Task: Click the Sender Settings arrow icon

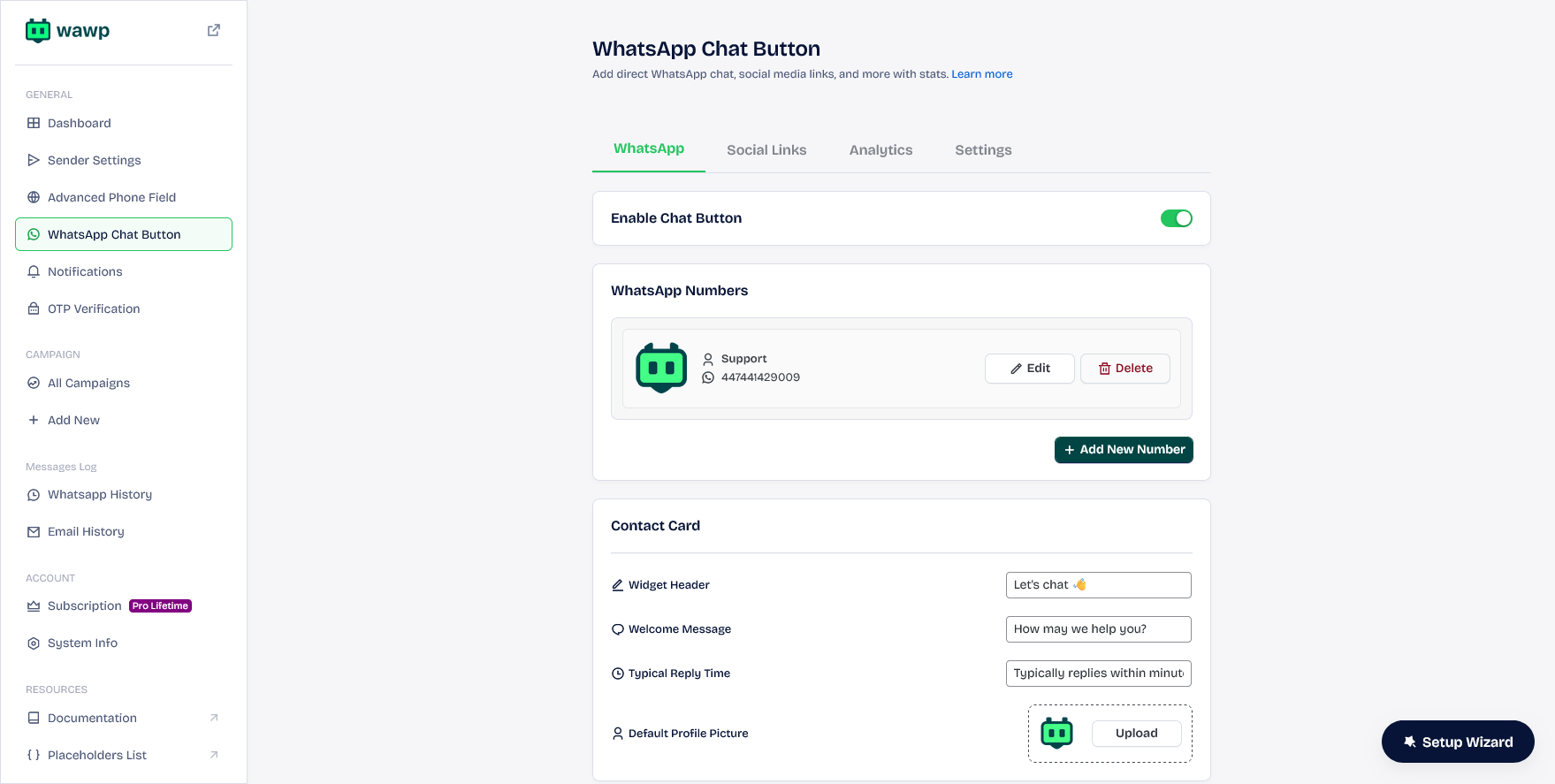Action: coord(34,160)
